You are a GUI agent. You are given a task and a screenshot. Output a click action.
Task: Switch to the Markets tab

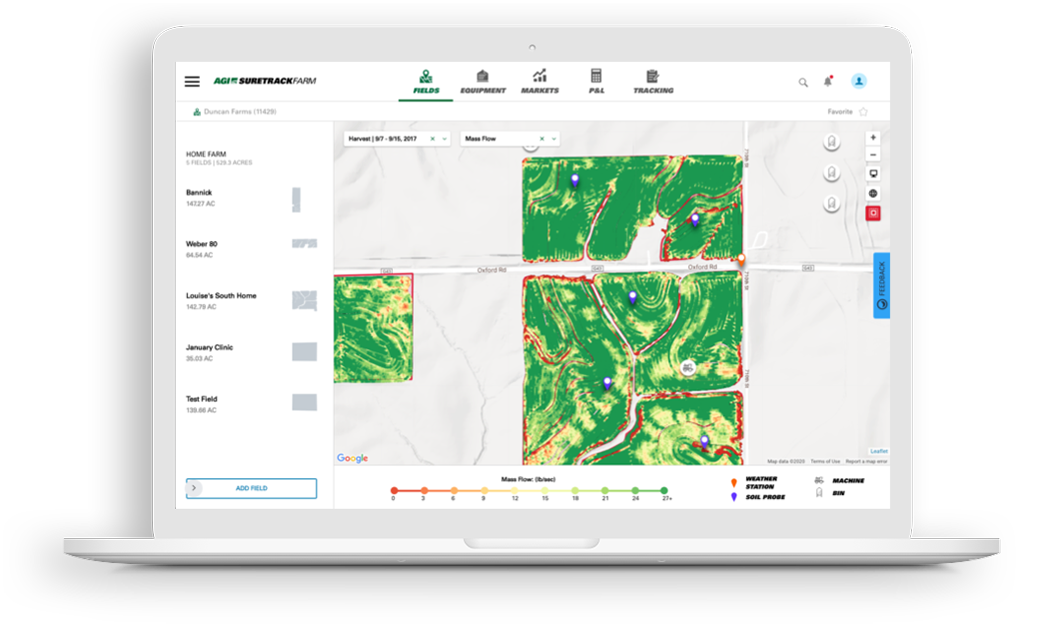(x=540, y=82)
